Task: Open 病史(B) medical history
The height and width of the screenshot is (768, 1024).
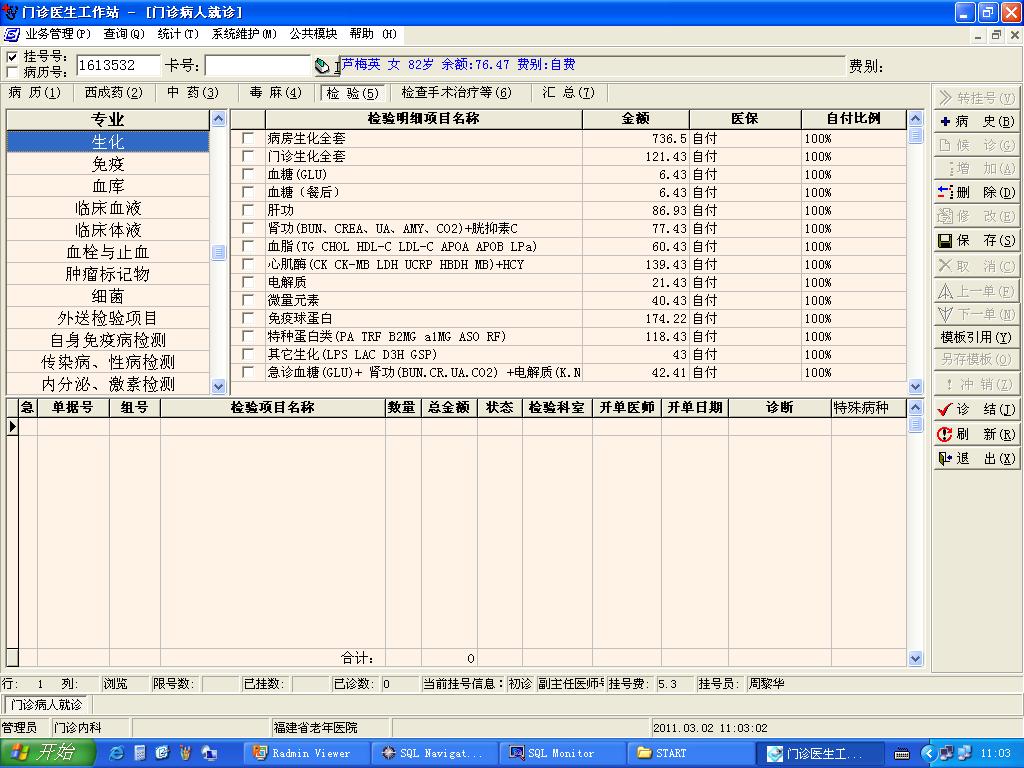Action: [x=976, y=122]
